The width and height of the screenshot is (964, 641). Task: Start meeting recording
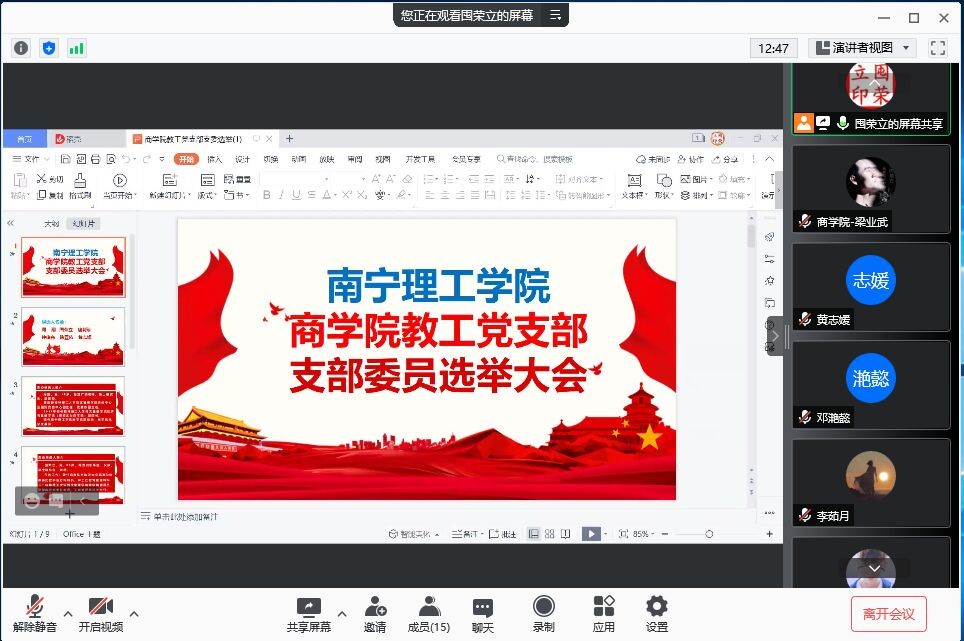[543, 613]
